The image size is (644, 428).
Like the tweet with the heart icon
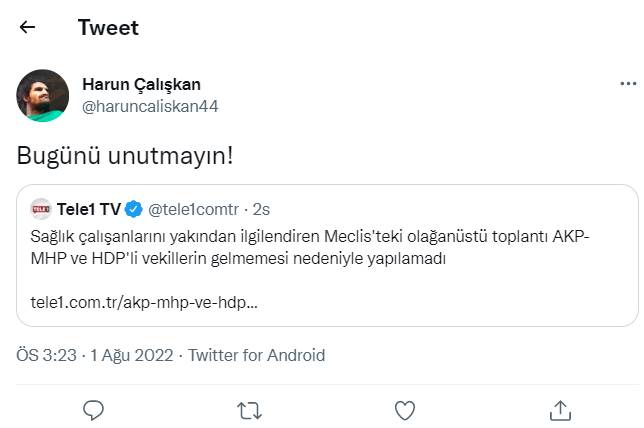(404, 409)
